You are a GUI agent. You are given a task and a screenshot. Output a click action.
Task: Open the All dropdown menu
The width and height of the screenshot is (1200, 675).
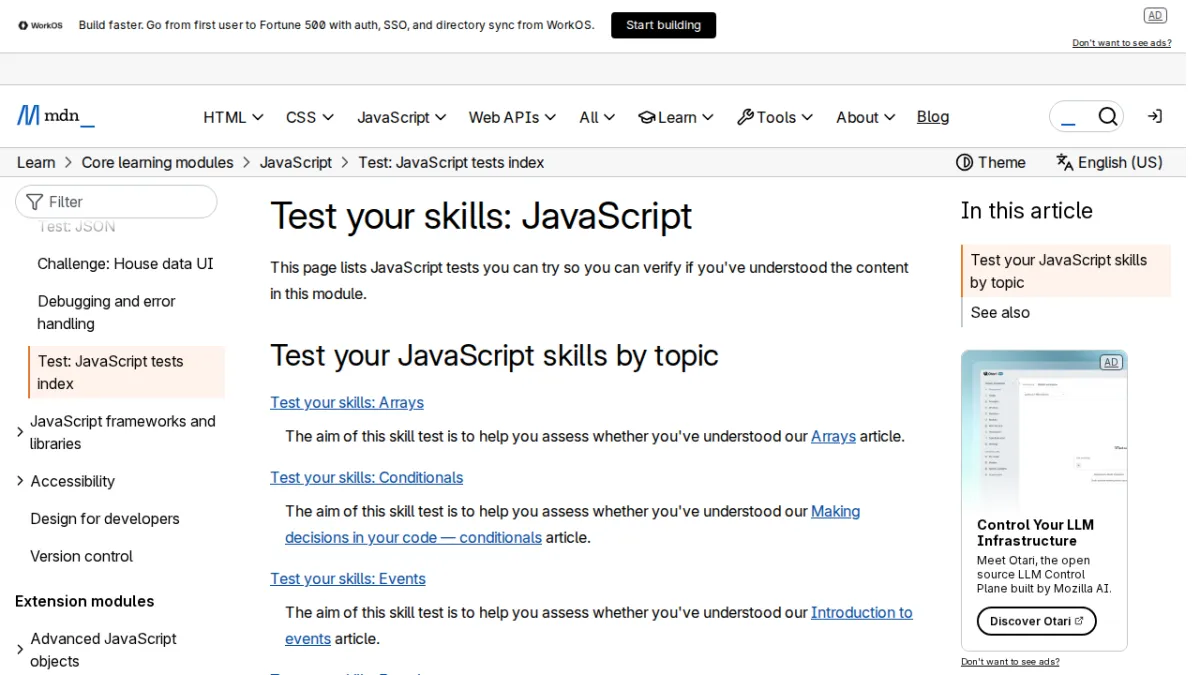[x=597, y=117]
